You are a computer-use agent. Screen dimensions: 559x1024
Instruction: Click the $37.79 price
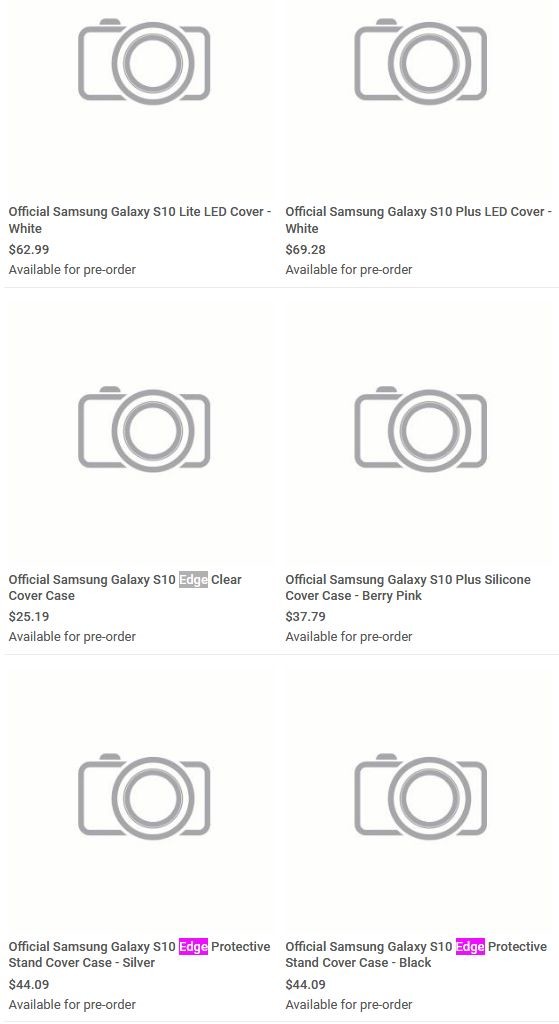[x=306, y=616]
